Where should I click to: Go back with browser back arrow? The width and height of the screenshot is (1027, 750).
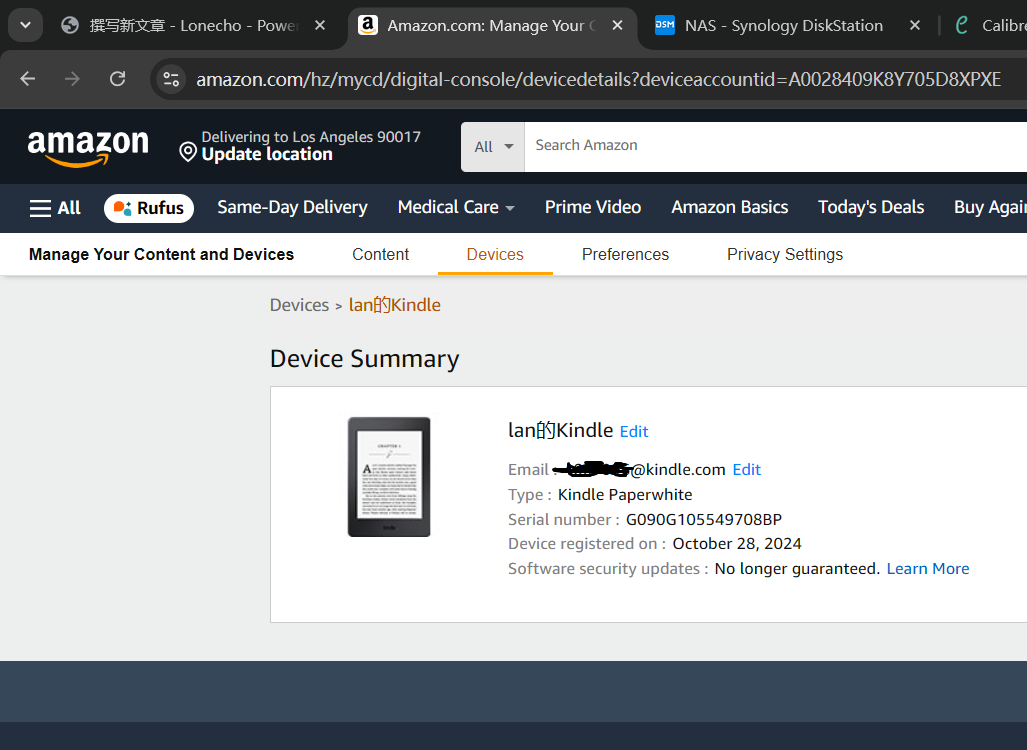28,79
